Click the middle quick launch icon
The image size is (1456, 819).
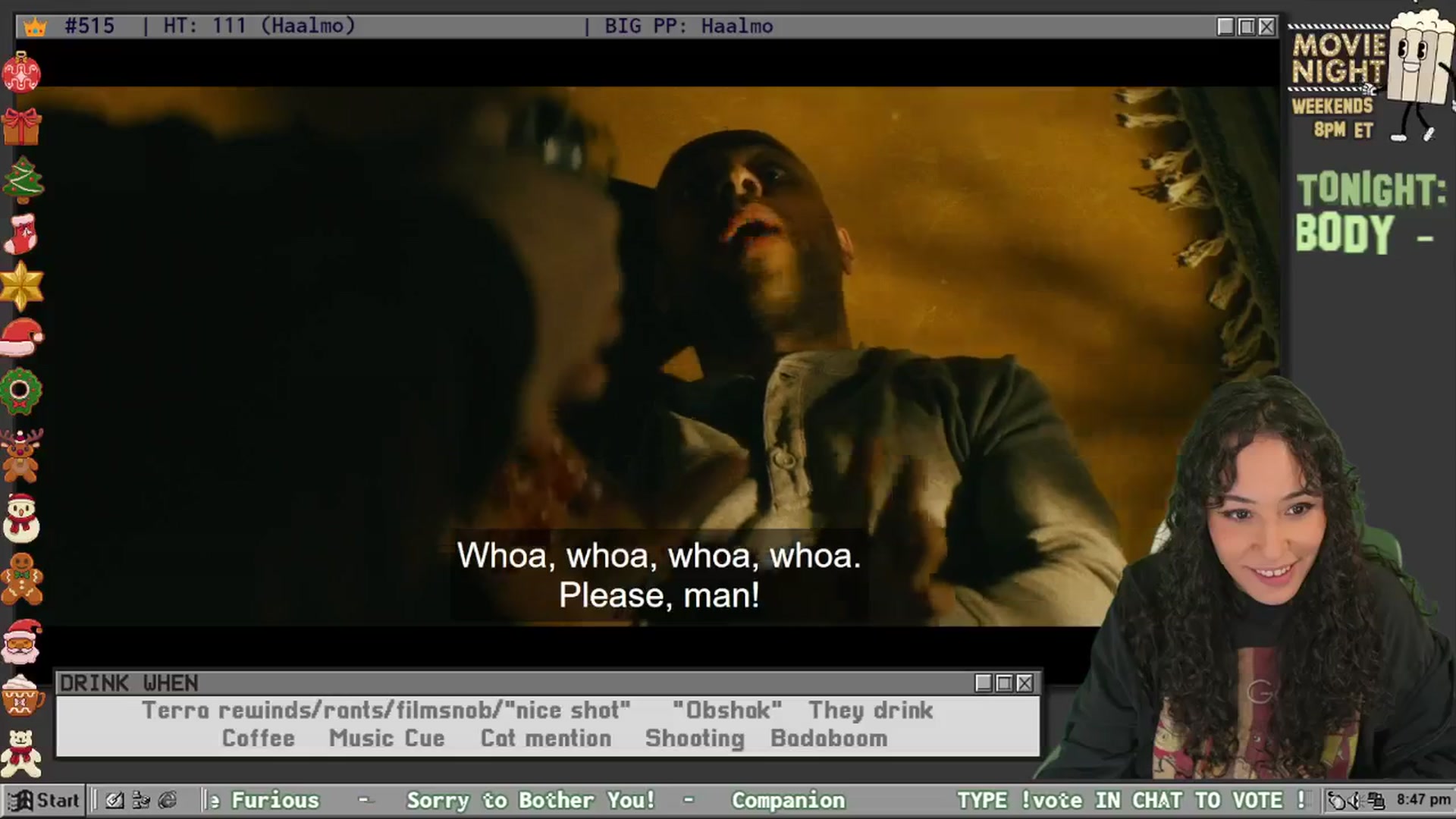[141, 800]
